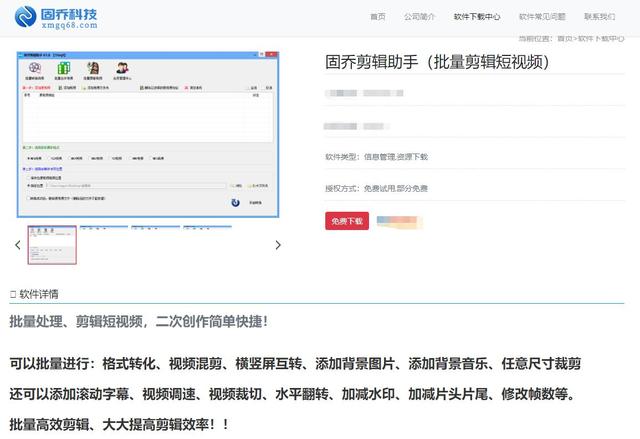Image resolution: width=640 pixels, height=439 pixels.
Task: Click the red 免费下载 button
Action: 347,221
